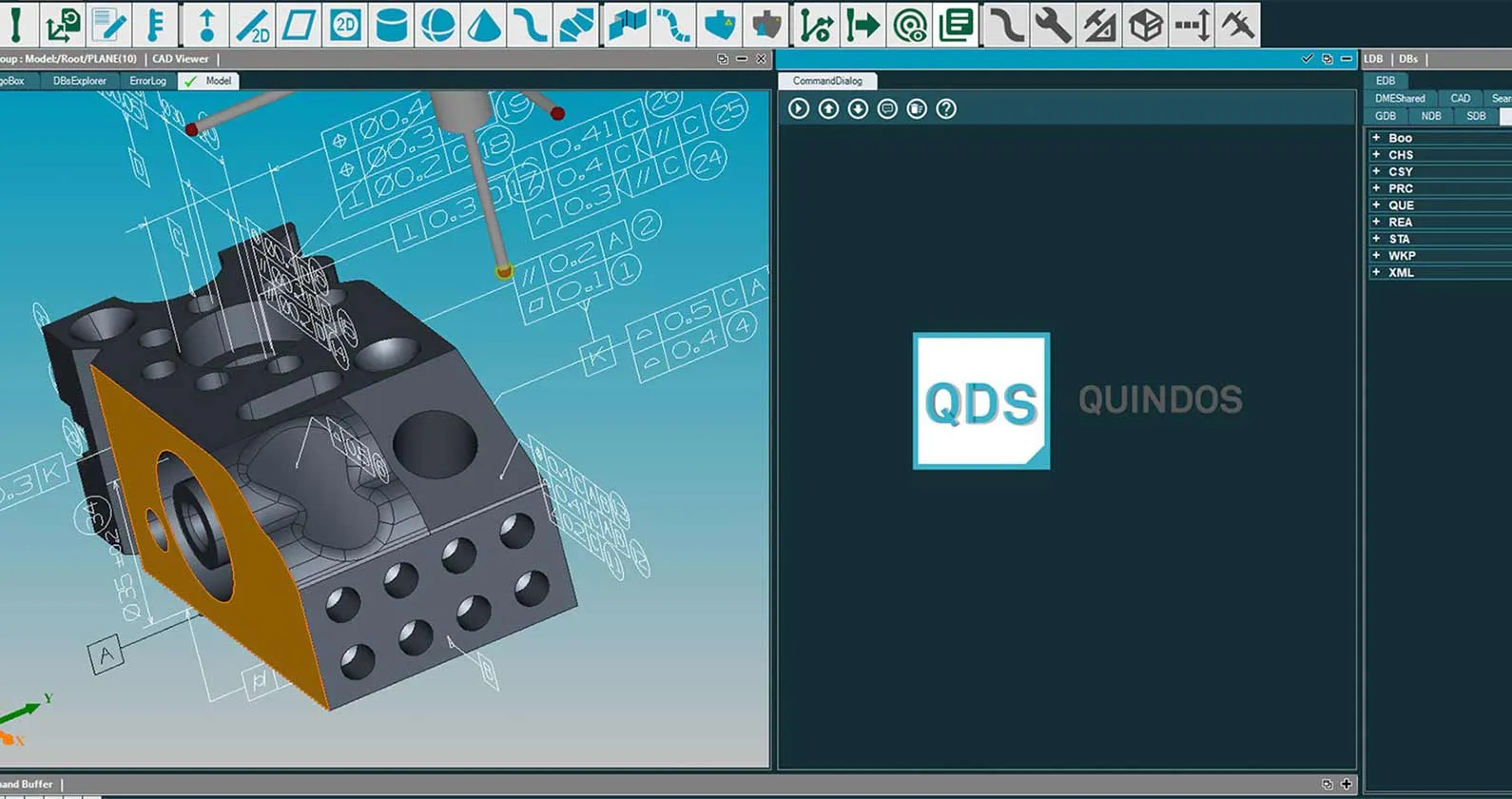The height and width of the screenshot is (799, 1512).
Task: Expand the XML tree node
Action: [1376, 272]
